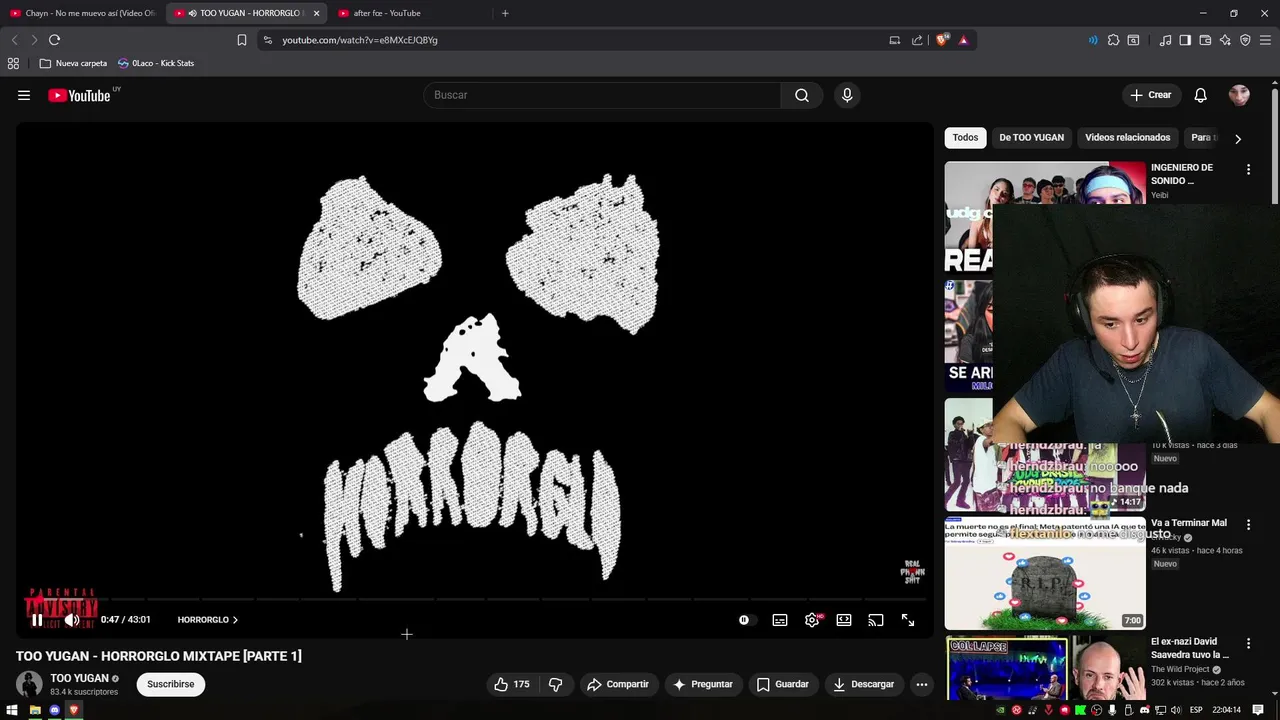Download video with Descargar button

tap(864, 684)
